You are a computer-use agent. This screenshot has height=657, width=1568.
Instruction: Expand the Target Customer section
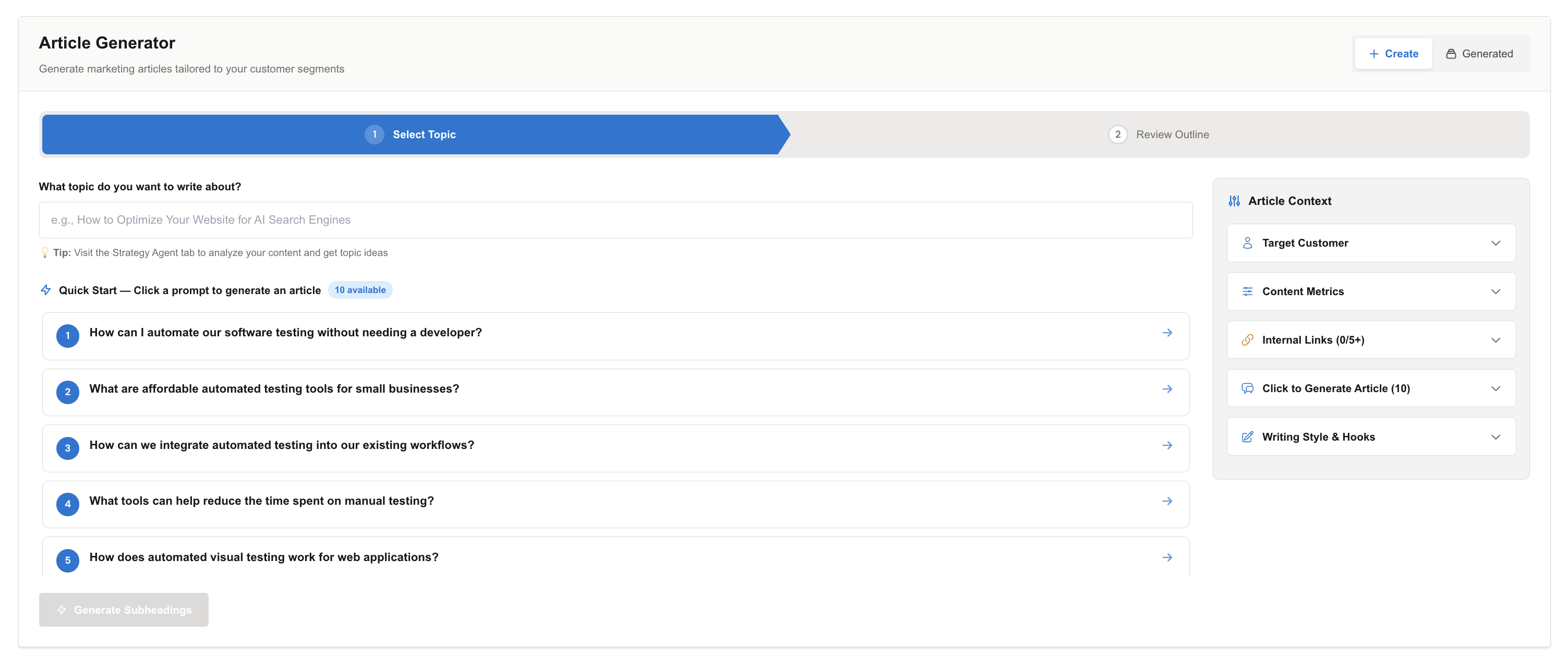tap(1495, 244)
